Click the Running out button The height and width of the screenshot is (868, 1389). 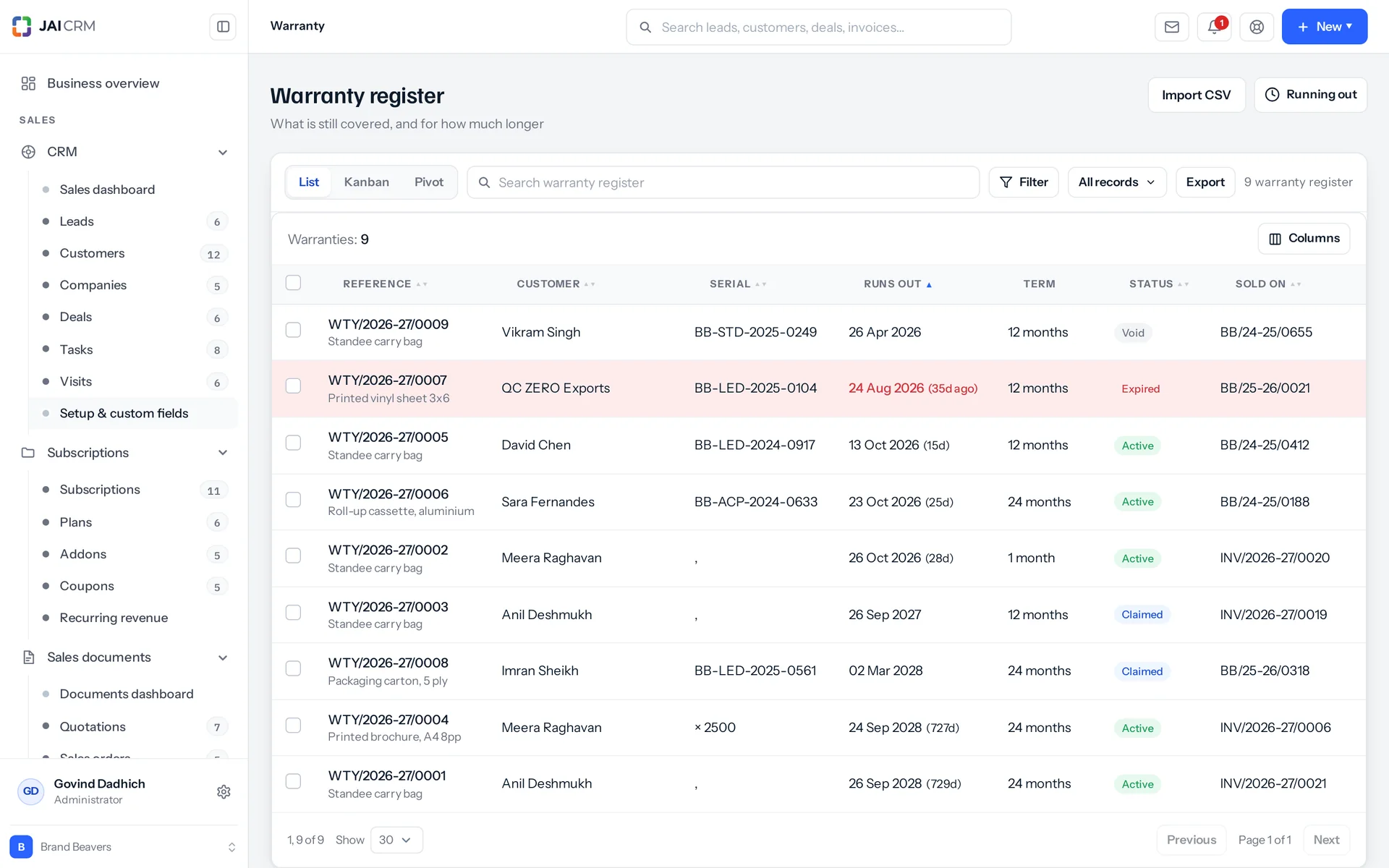(x=1310, y=95)
